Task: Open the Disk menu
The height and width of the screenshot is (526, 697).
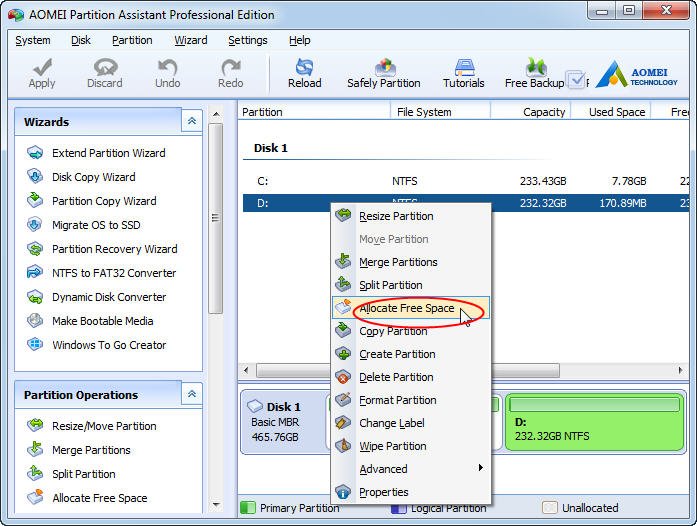Action: coord(80,40)
